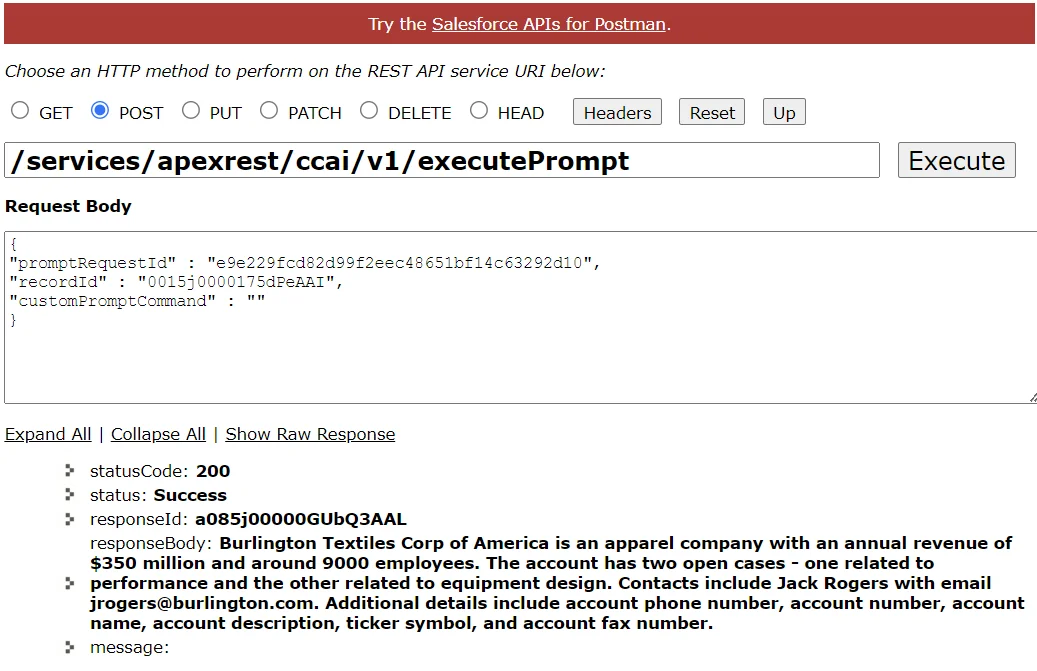The height and width of the screenshot is (671, 1037).
Task: Expand All response nodes
Action: (48, 434)
